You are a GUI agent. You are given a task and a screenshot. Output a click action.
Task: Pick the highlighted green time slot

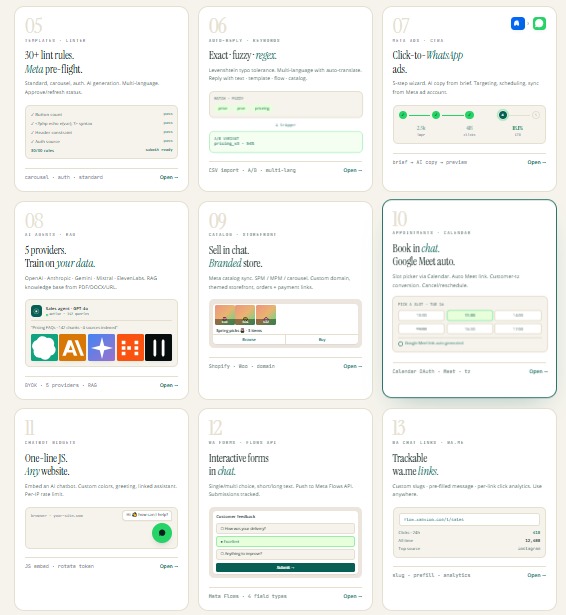(x=470, y=315)
